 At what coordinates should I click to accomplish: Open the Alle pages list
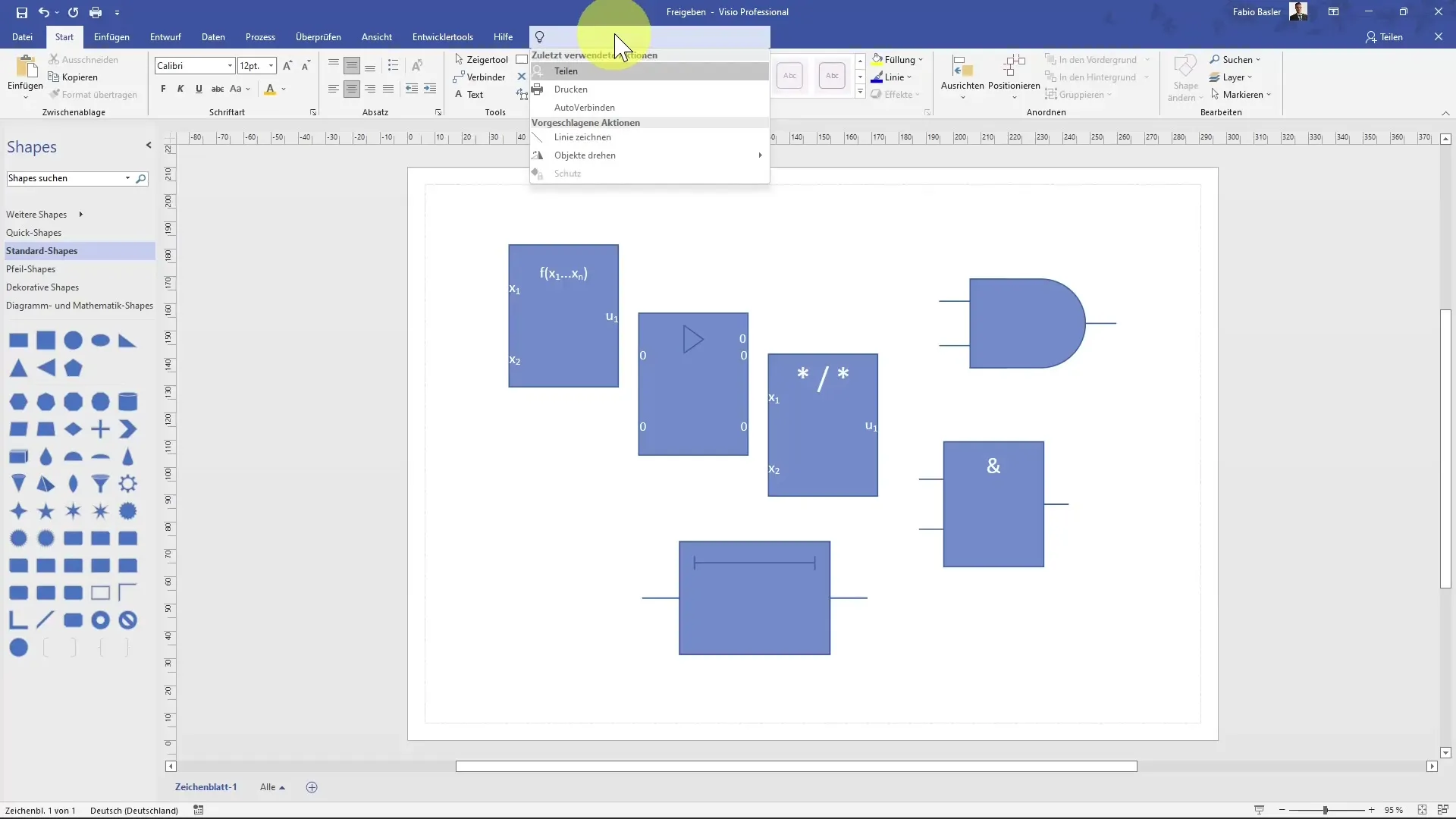coord(272,787)
